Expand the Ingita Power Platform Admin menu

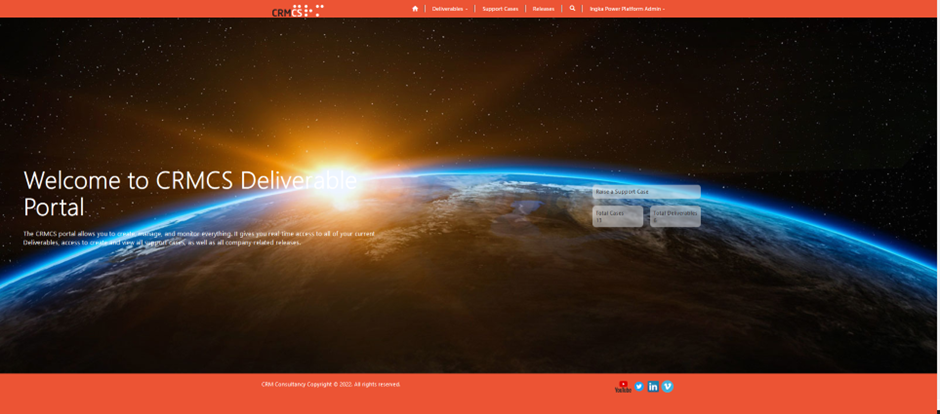click(x=626, y=9)
